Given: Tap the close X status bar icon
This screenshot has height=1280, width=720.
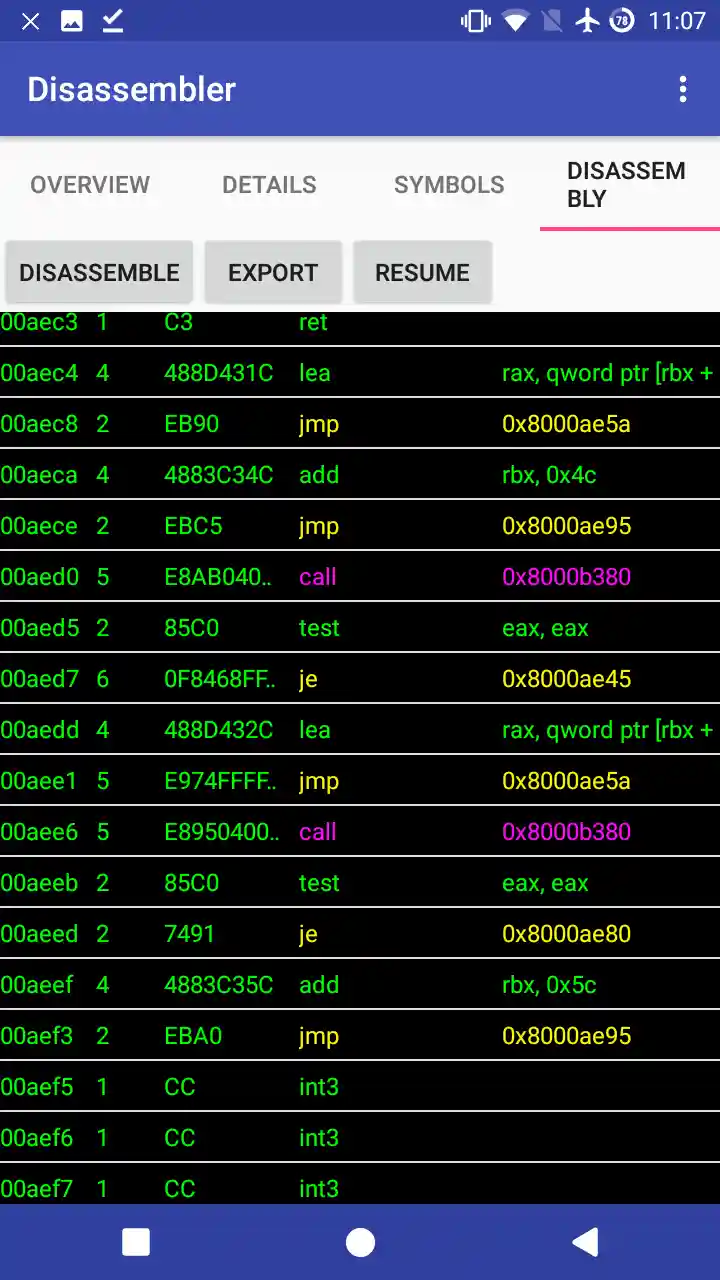Looking at the screenshot, I should click(31, 21).
